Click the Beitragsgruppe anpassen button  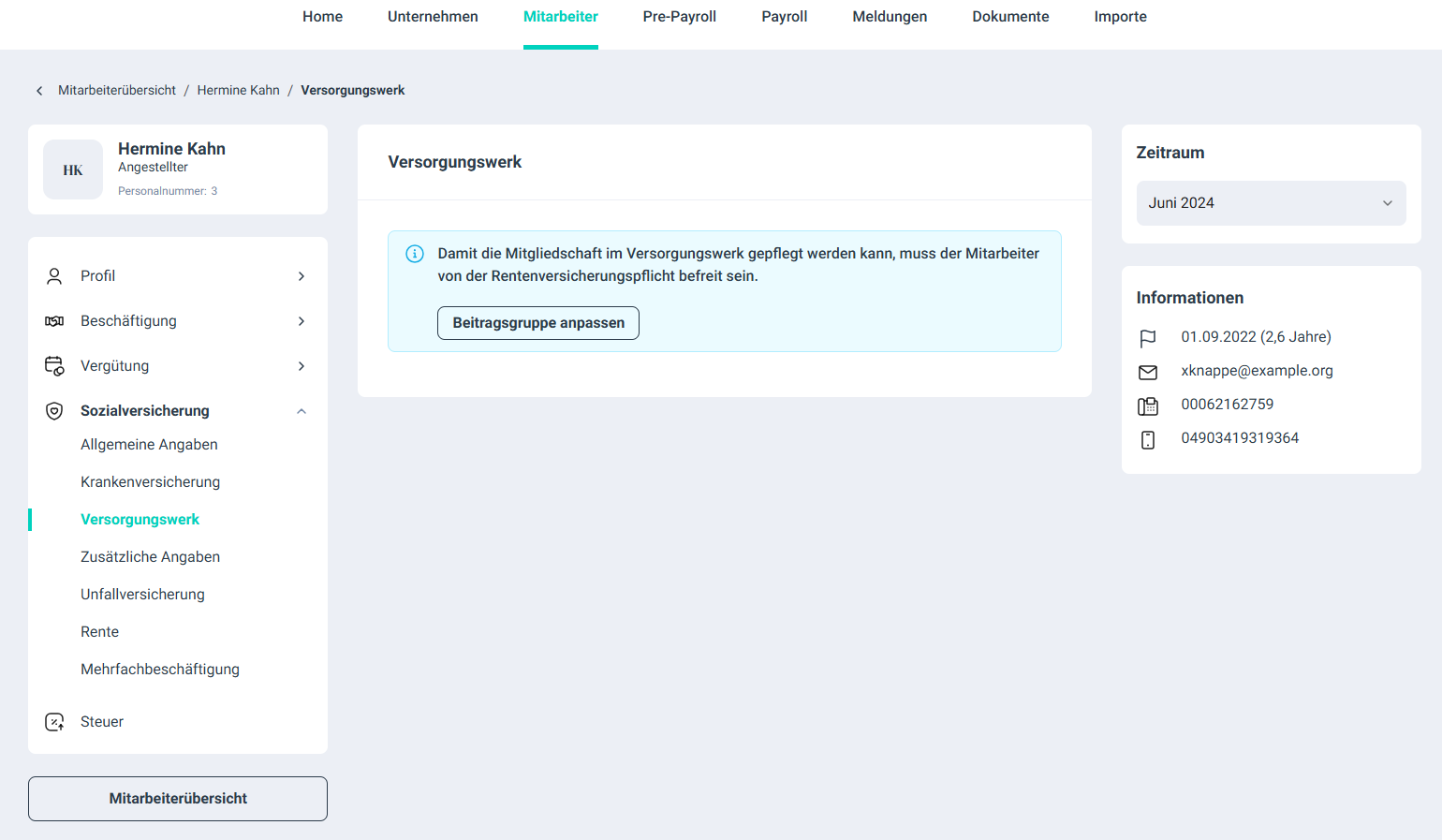(538, 323)
